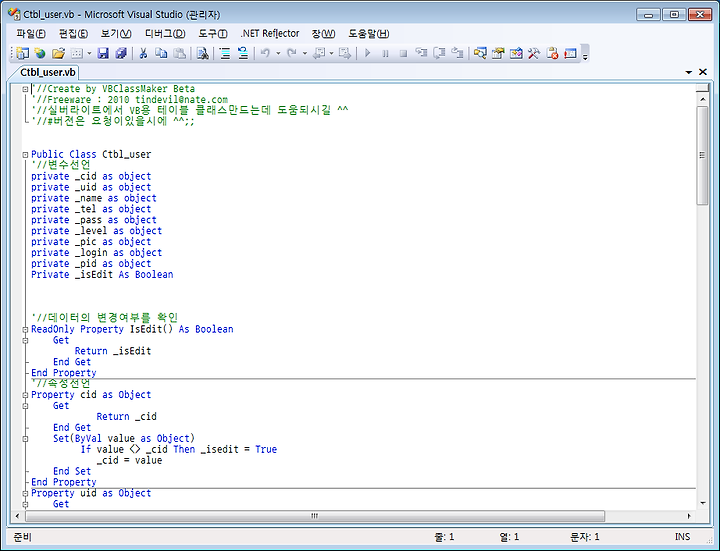Open the 디버그(D) menu
The image size is (720, 551).
(165, 34)
